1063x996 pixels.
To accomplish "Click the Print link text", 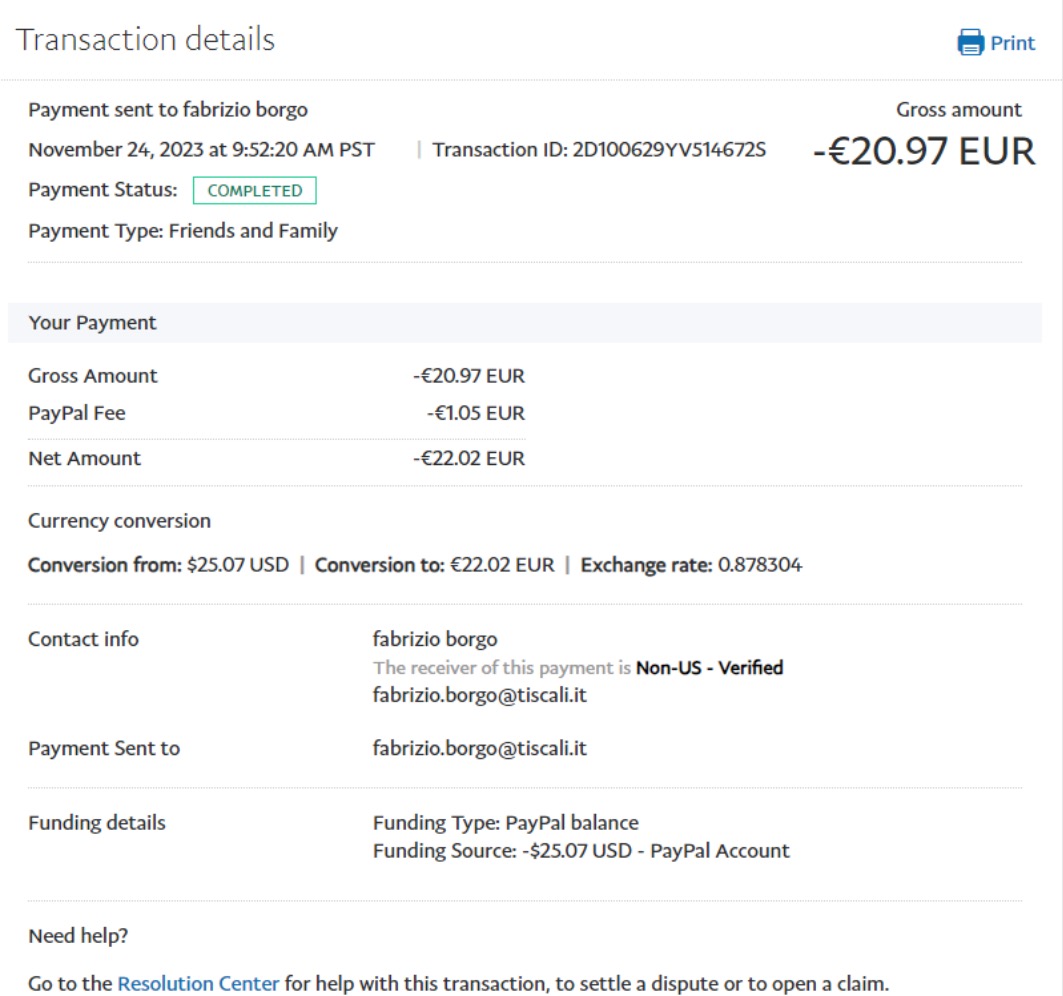I will coord(1012,43).
